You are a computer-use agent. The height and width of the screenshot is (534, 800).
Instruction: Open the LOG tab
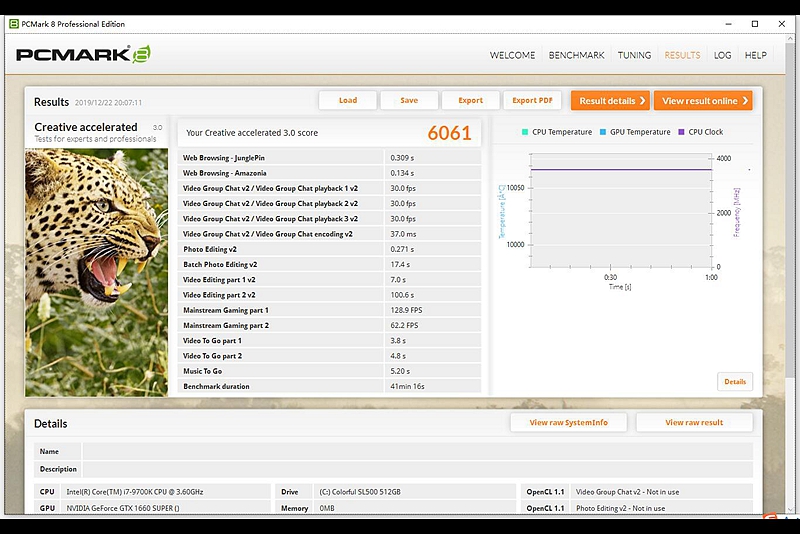pos(722,55)
